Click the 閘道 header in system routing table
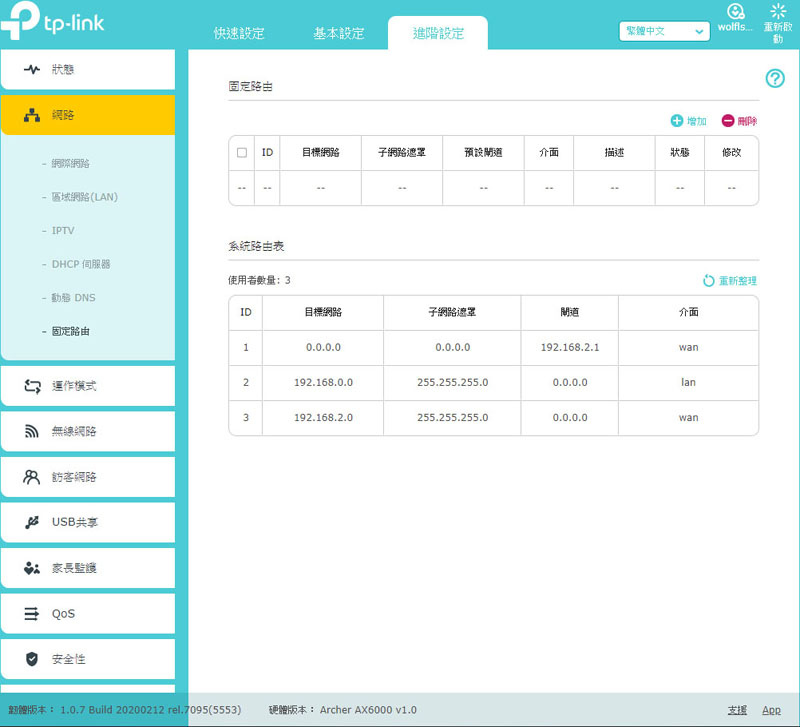 (570, 312)
